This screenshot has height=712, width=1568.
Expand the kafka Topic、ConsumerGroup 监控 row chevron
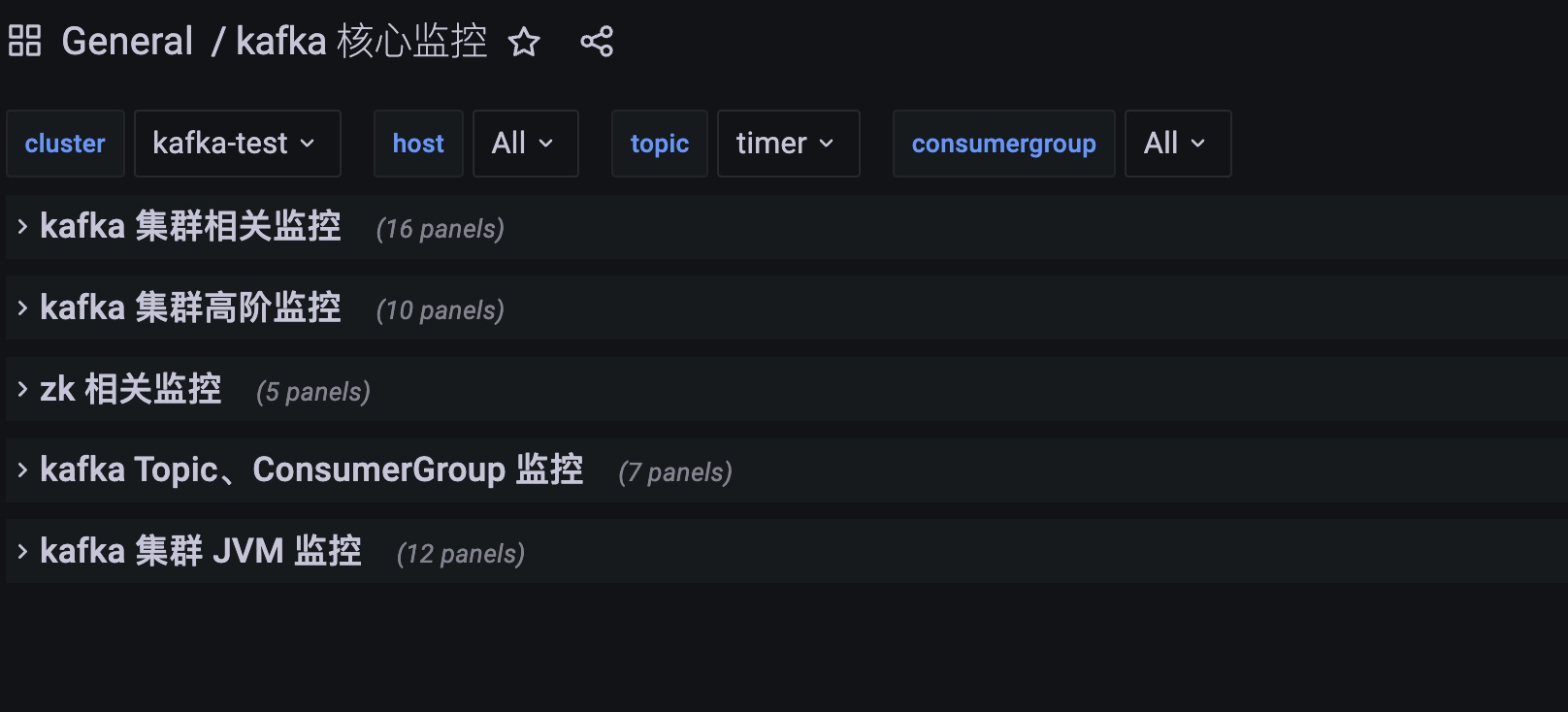pyautogui.click(x=22, y=470)
